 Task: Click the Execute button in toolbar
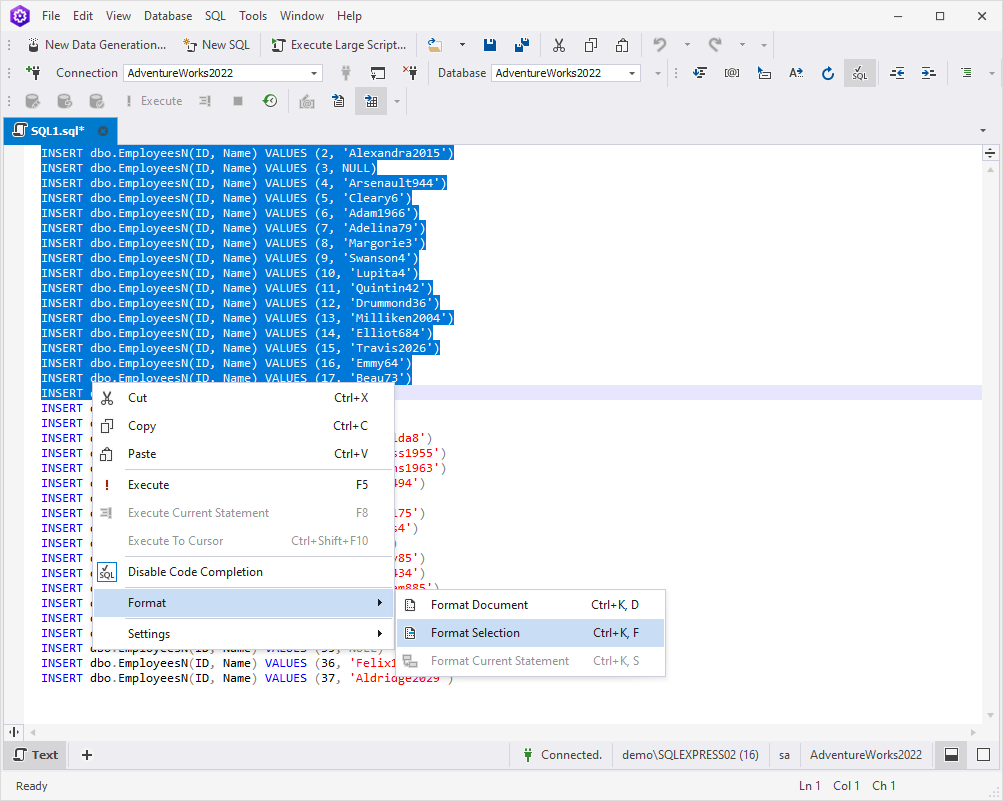tap(154, 101)
